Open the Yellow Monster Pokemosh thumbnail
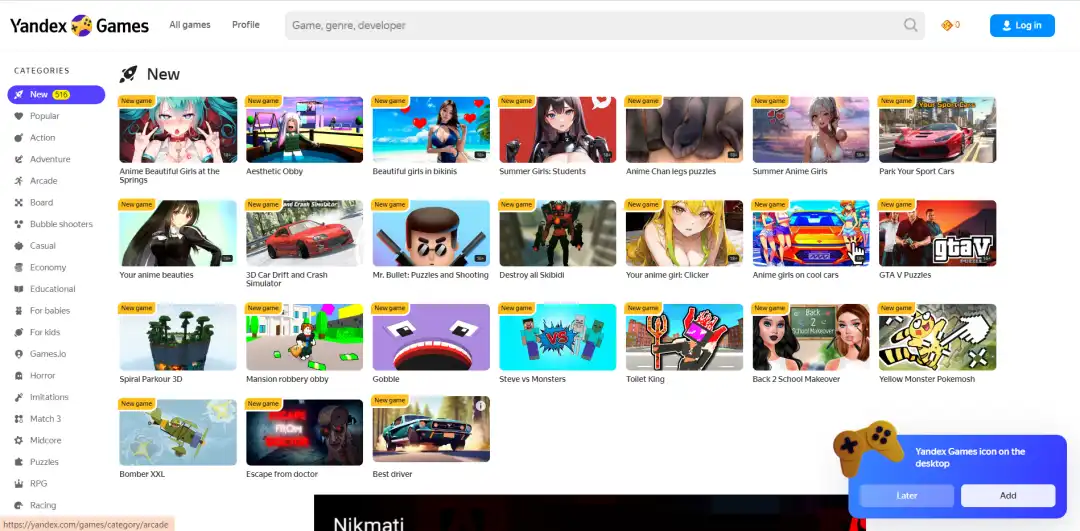Image resolution: width=1080 pixels, height=531 pixels. pos(937,337)
